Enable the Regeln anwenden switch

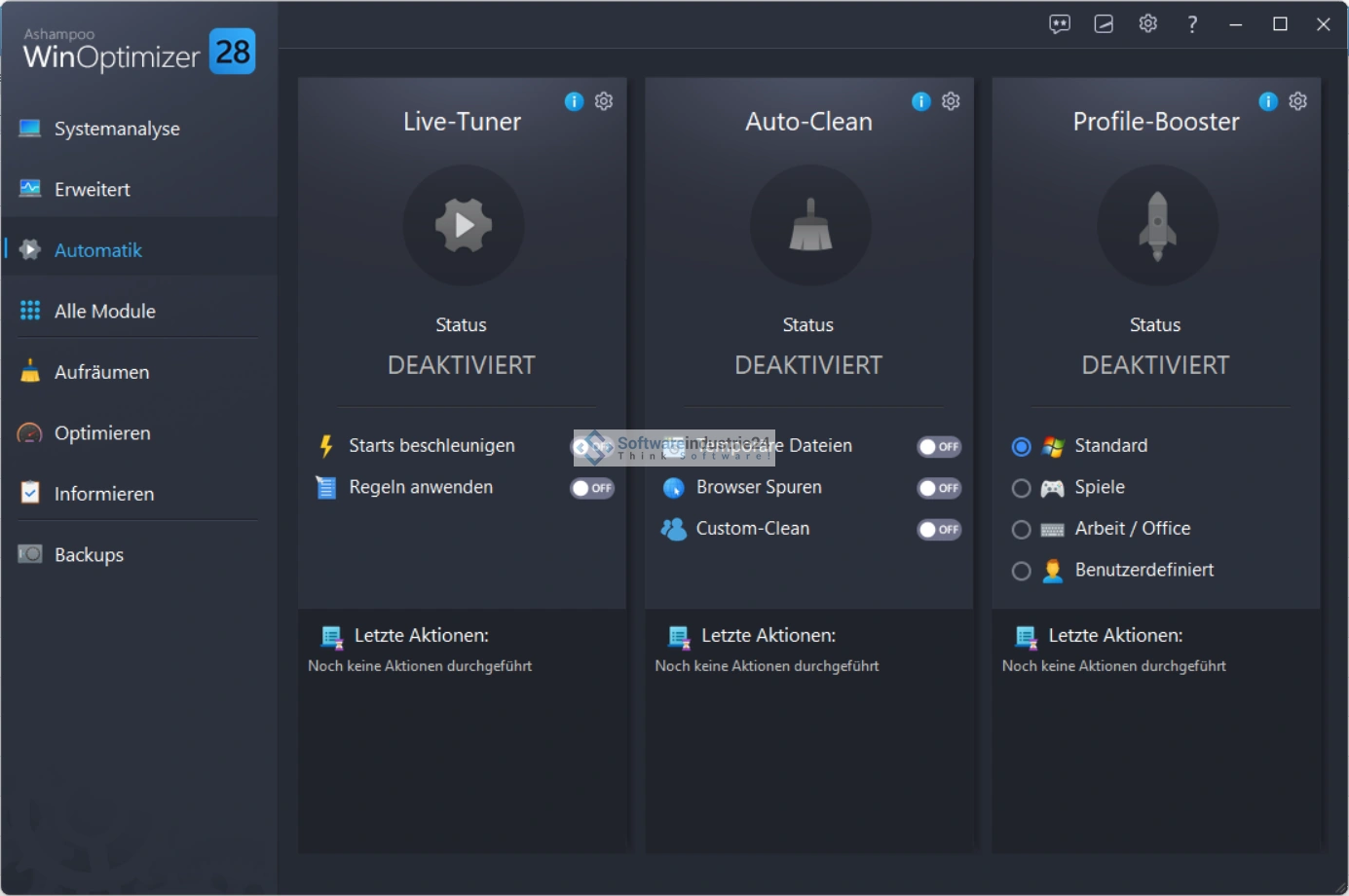(x=592, y=488)
